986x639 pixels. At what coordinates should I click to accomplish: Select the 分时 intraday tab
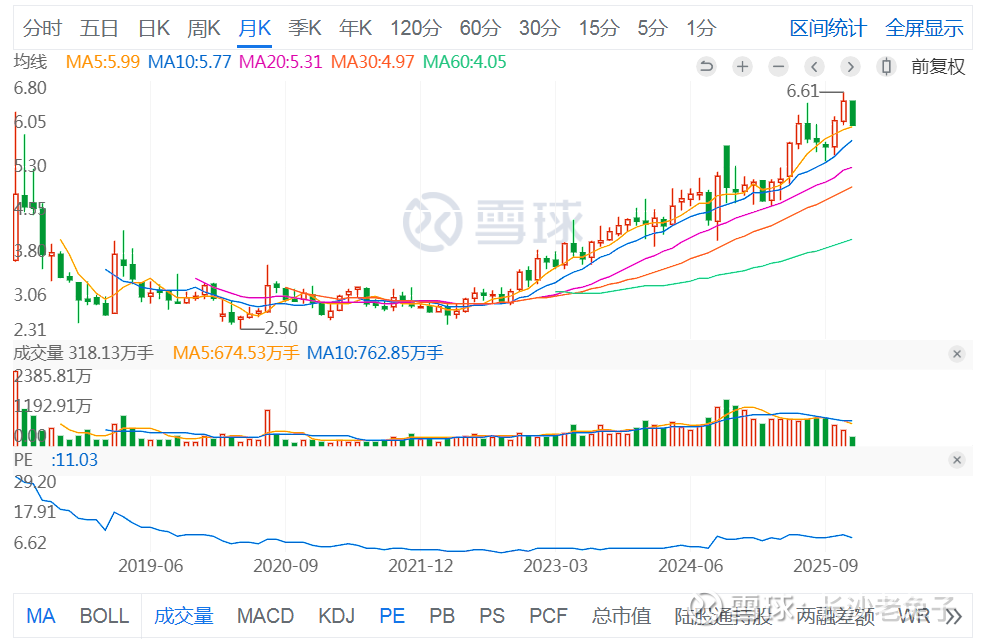[x=42, y=28]
